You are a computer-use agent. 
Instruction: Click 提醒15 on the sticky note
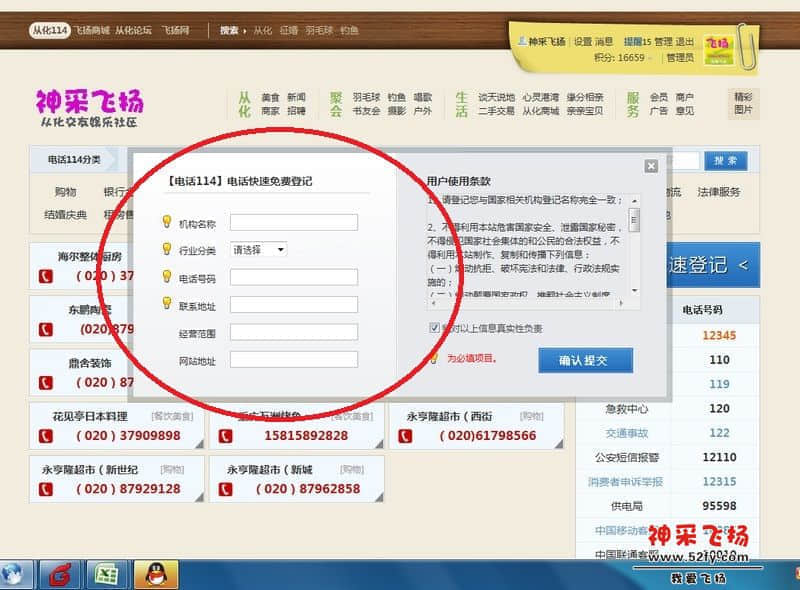(x=637, y=41)
